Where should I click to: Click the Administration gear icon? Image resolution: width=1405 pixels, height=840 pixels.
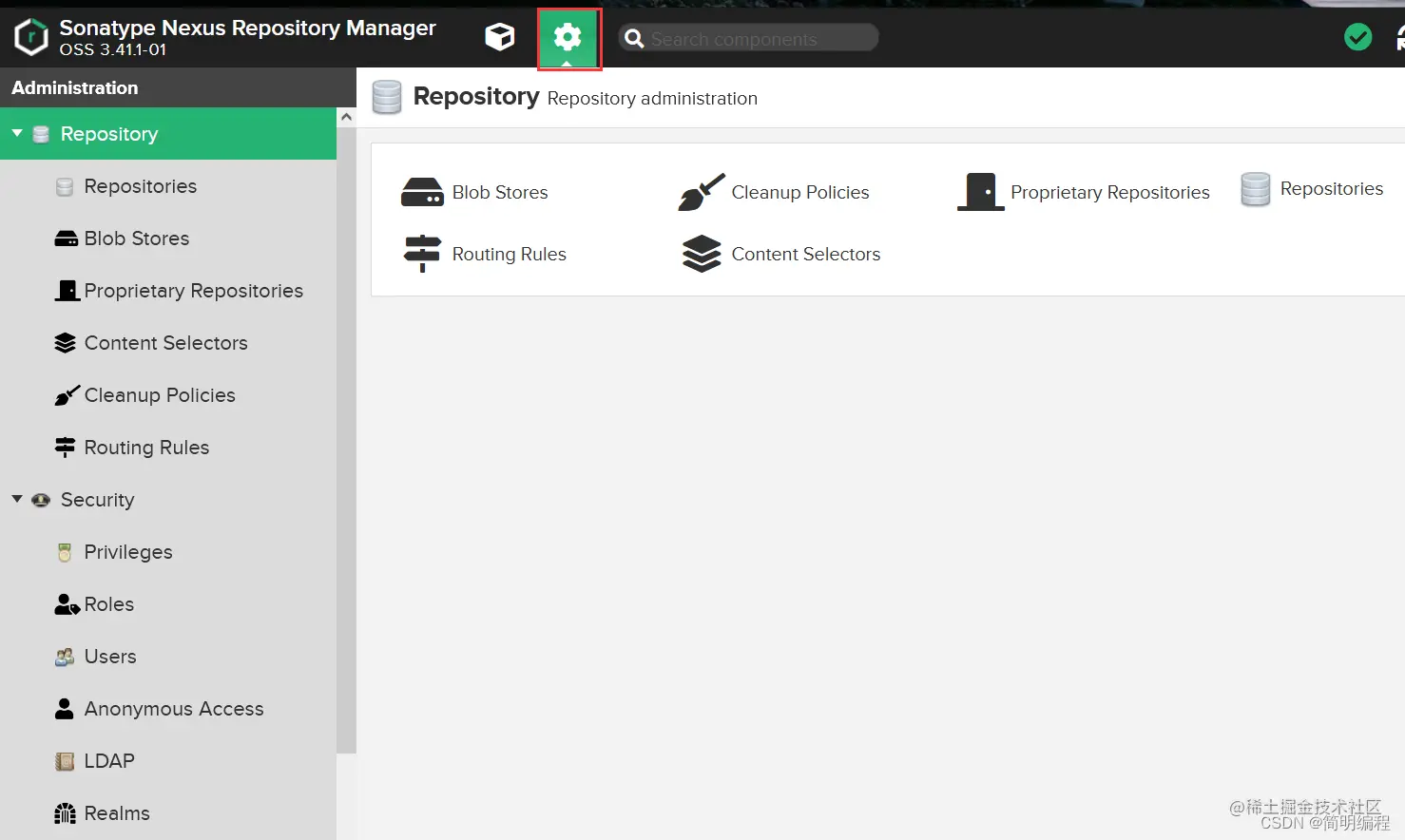tap(568, 38)
